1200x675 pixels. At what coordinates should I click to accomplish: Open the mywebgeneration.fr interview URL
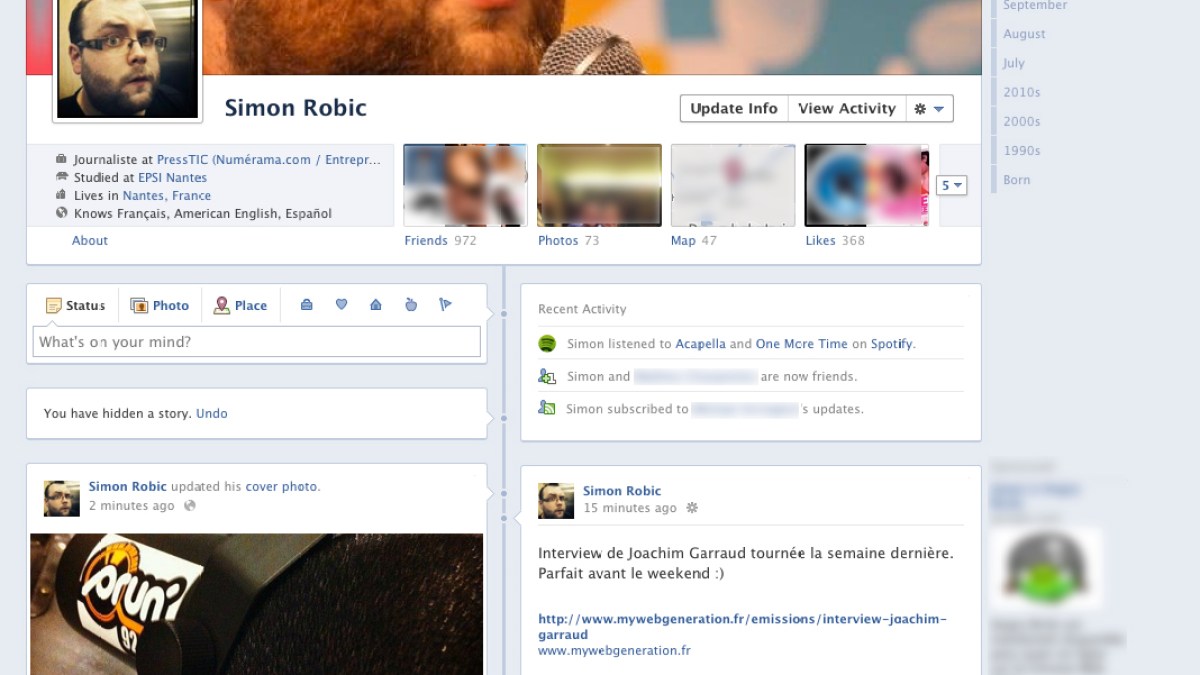tap(742, 627)
